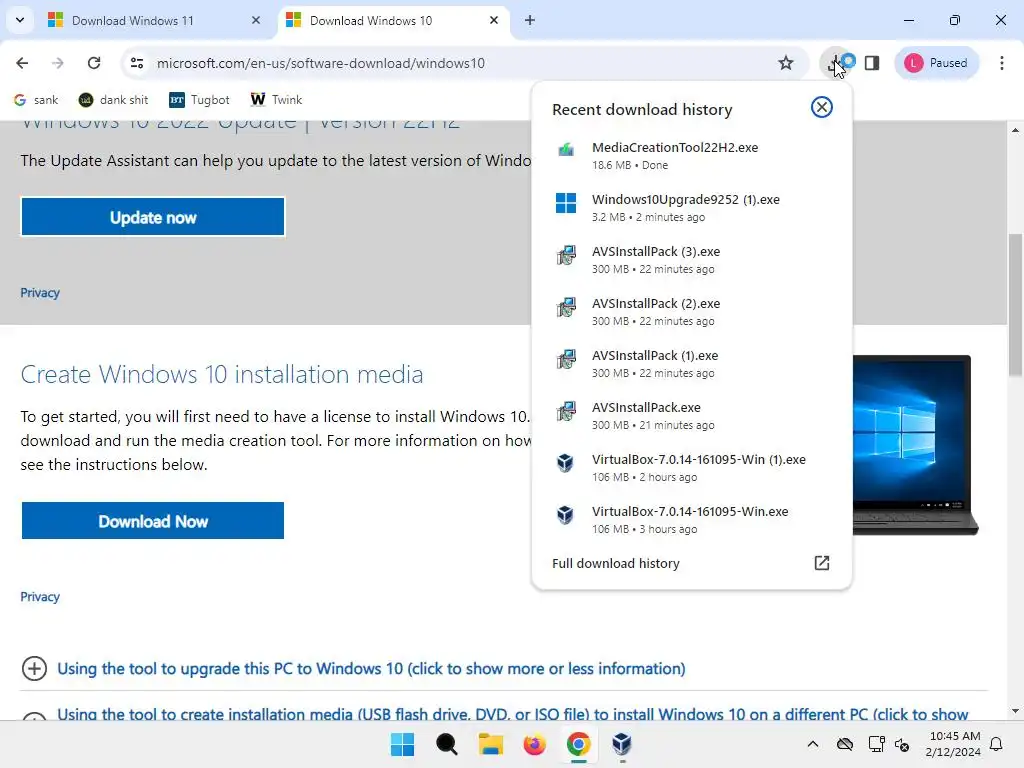Viewport: 1024px width, 768px height.
Task: Click the AVSInstallPack (2).exe file icon
Action: [x=566, y=307]
